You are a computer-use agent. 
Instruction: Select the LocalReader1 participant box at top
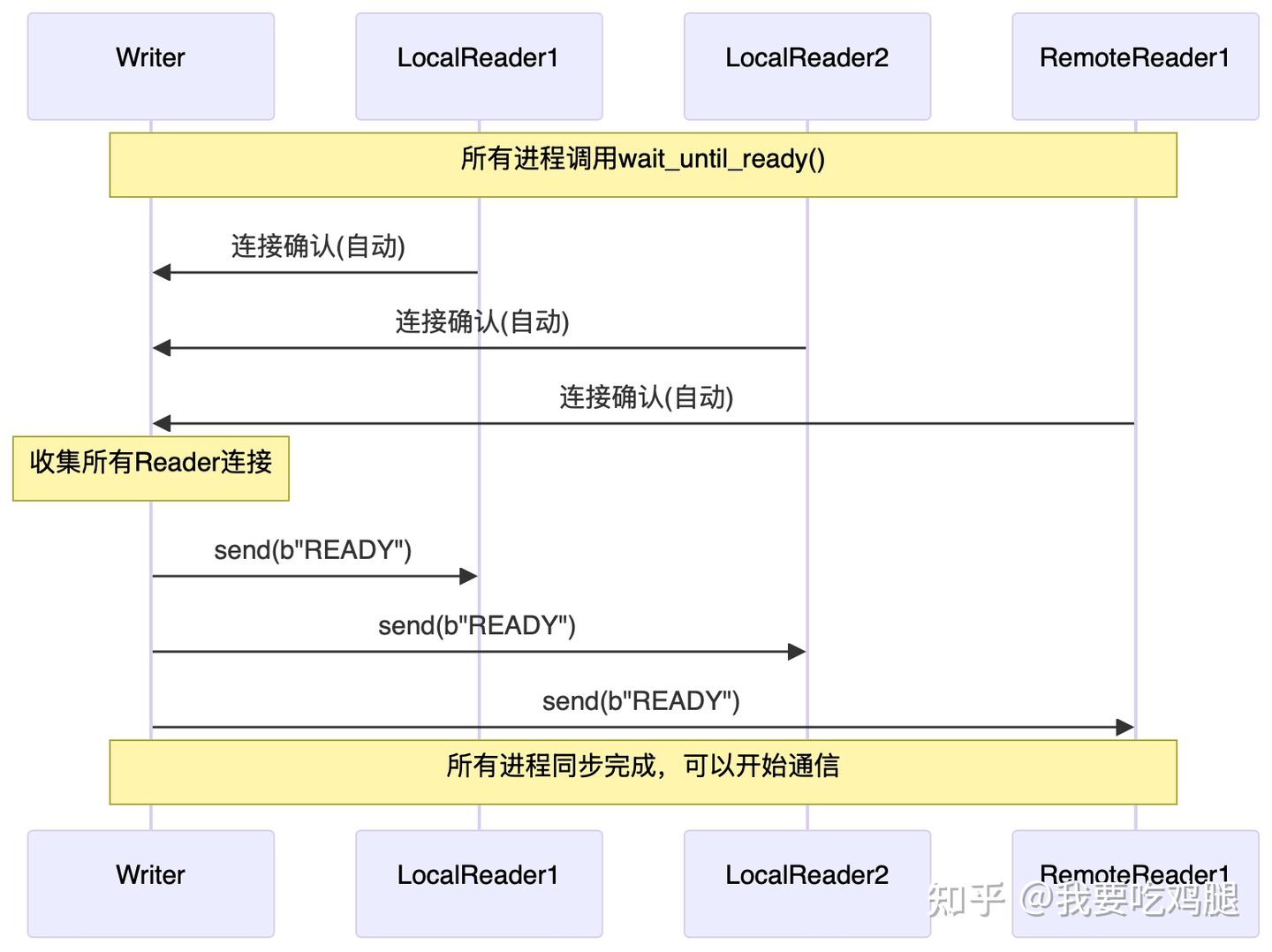click(478, 64)
